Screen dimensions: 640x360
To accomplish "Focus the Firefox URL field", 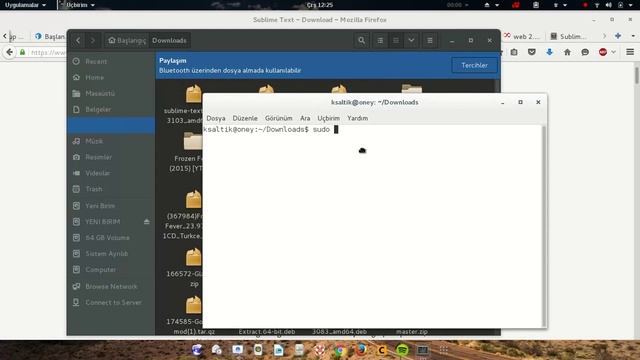I will [x=48, y=52].
